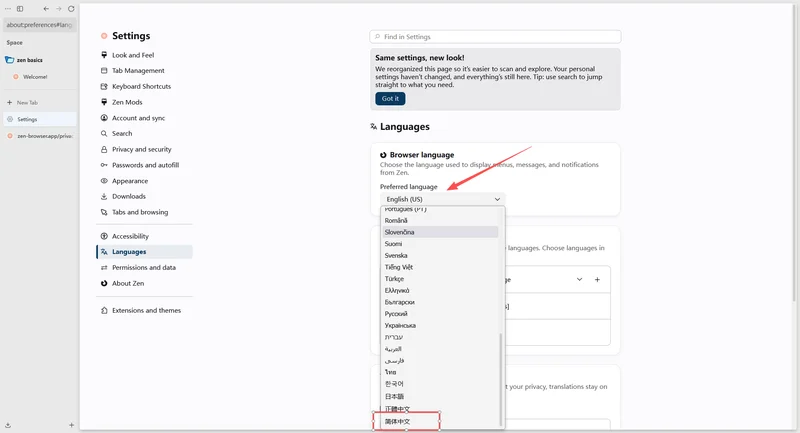The height and width of the screenshot is (433, 800).
Task: Click the Space label in sidebar
Action: 14,43
